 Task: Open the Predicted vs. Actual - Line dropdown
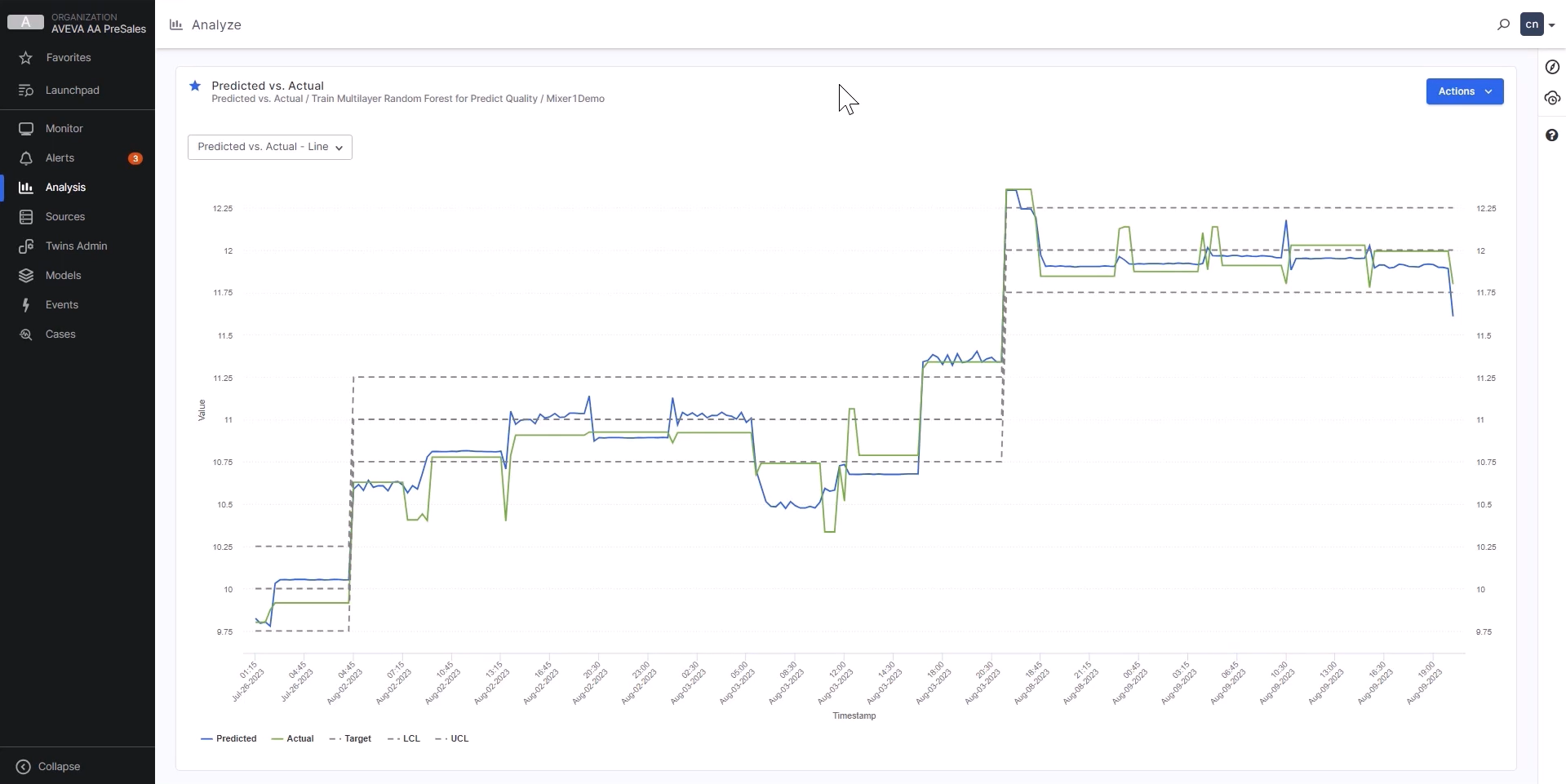270,148
